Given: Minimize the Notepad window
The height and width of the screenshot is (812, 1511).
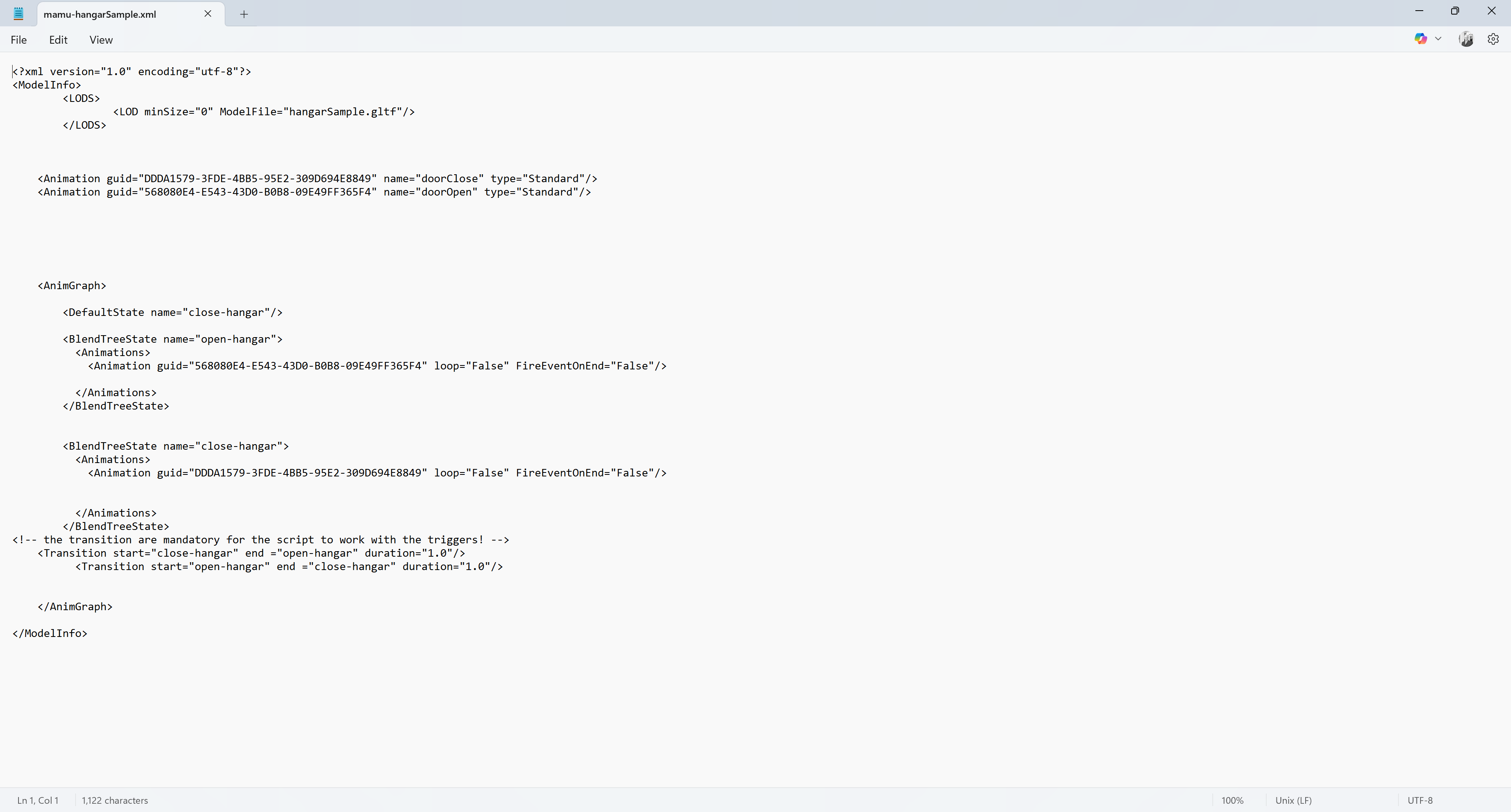Looking at the screenshot, I should pos(1419,11).
